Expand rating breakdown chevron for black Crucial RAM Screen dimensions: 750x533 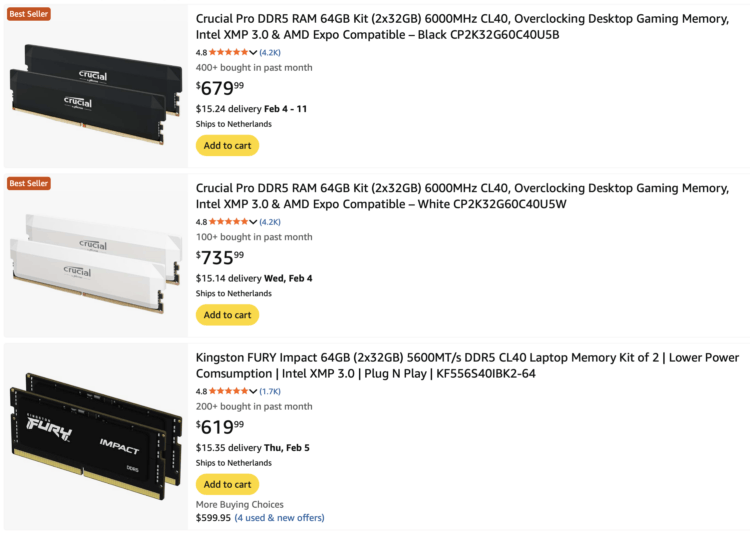[253, 52]
